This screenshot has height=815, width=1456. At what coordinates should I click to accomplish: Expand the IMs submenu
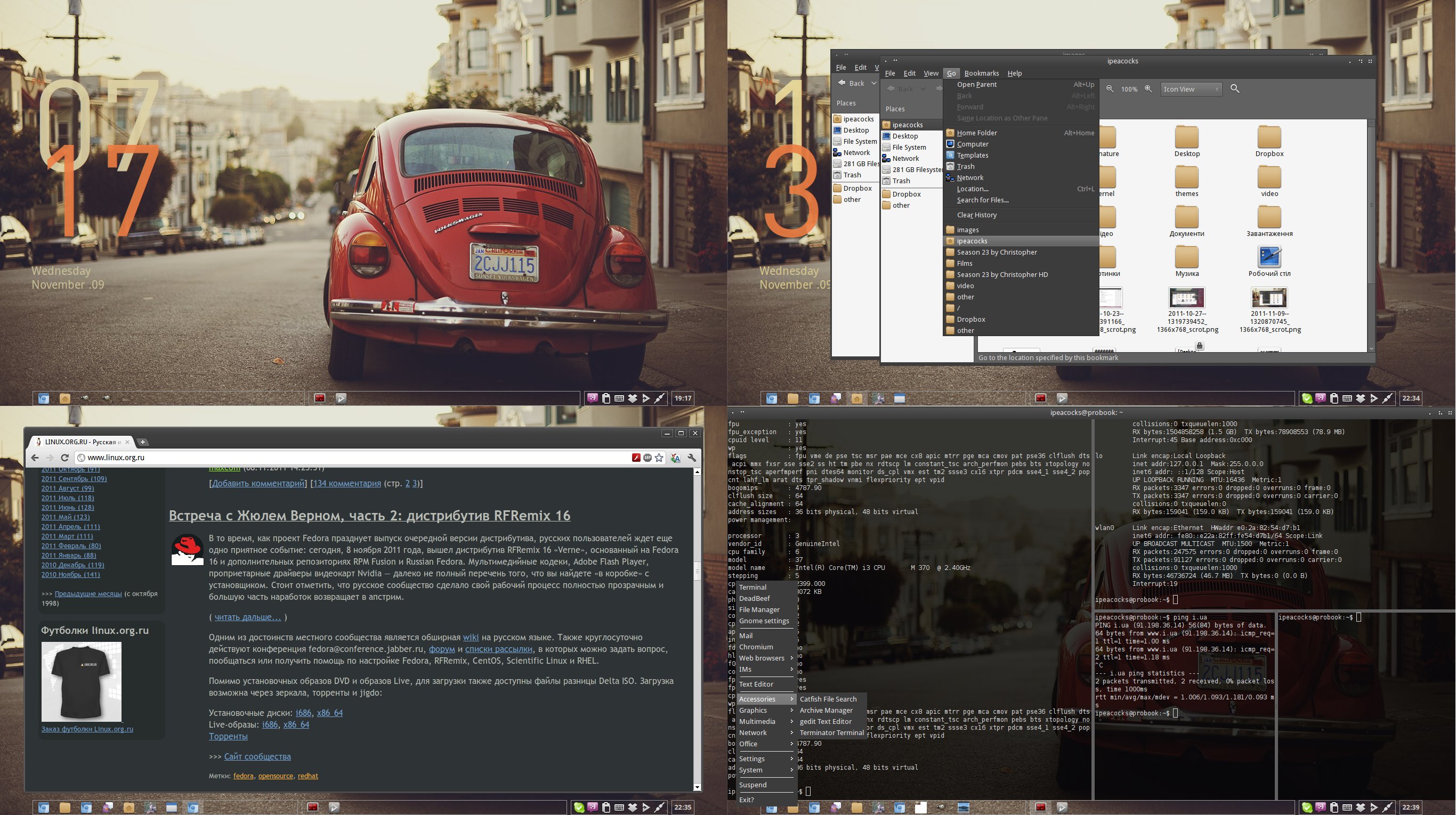point(766,669)
